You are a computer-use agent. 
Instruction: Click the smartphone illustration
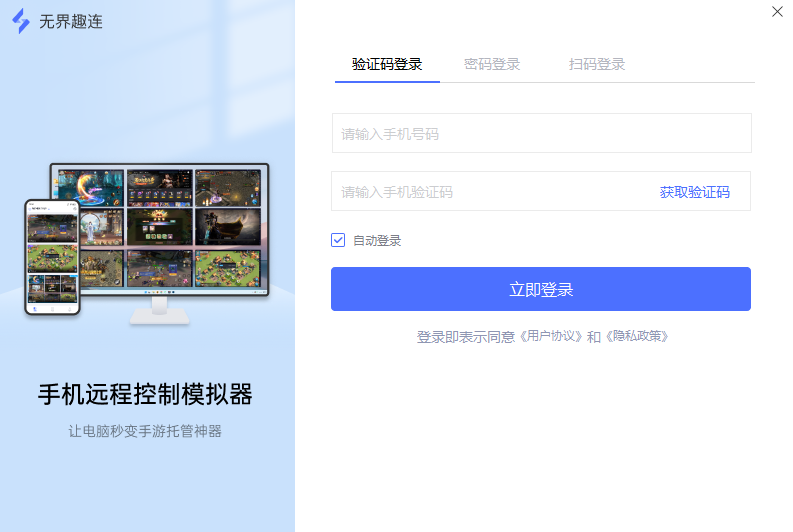tap(52, 256)
